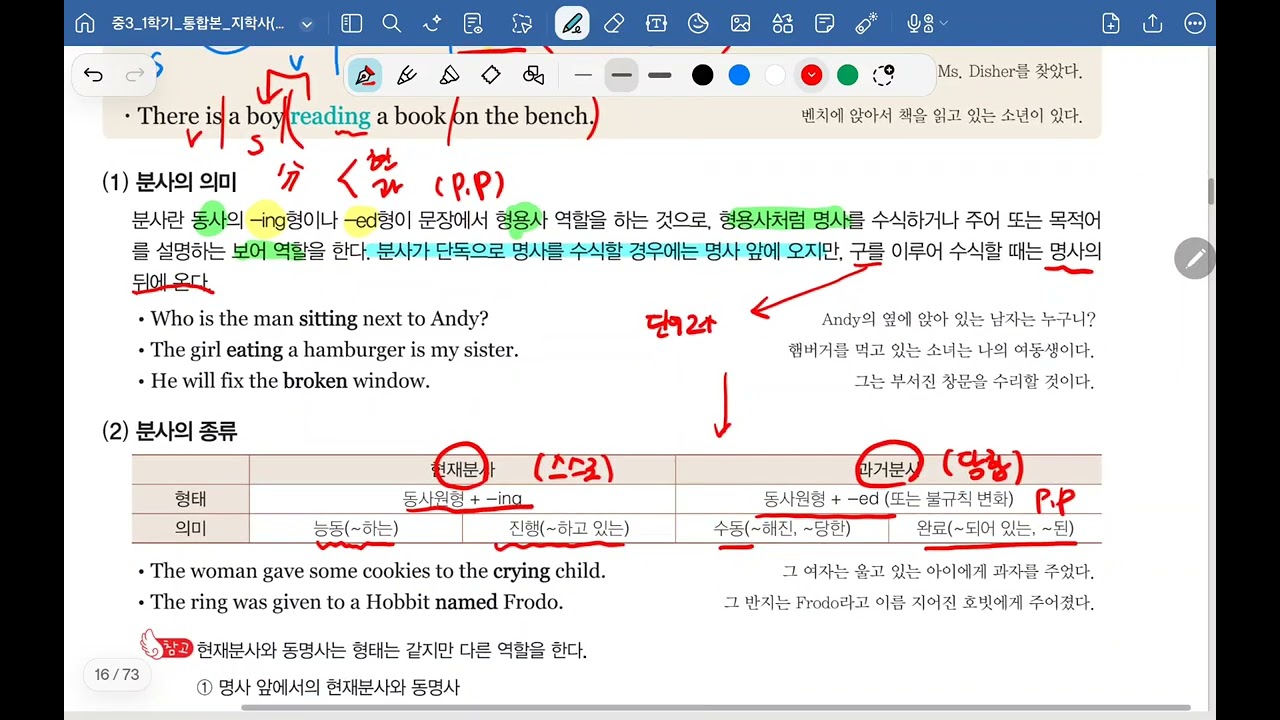The image size is (1280, 720).
Task: Tap the 능동(~하는) table cell
Action: pos(356,528)
